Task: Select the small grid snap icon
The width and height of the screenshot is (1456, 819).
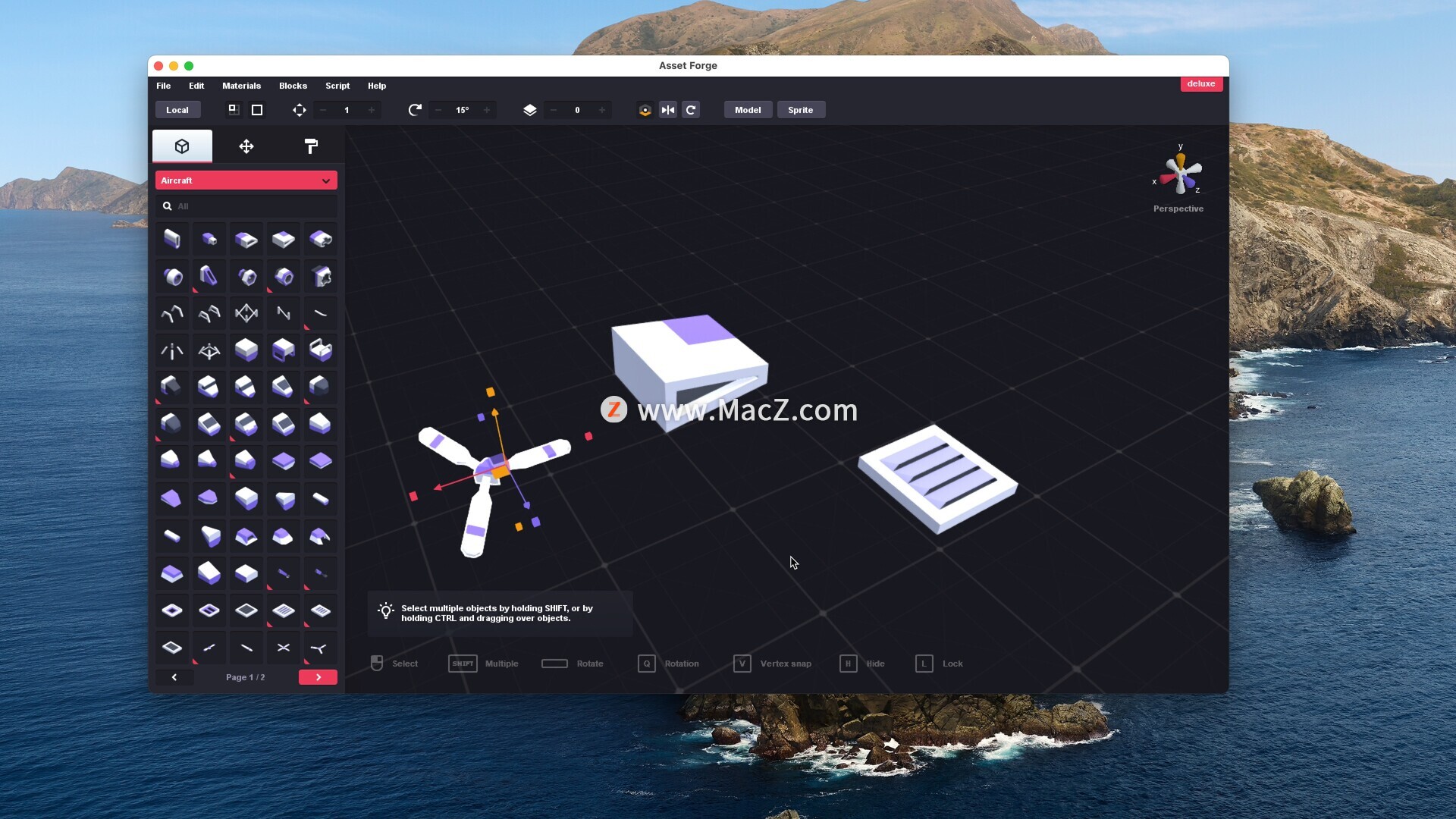Action: [x=234, y=110]
